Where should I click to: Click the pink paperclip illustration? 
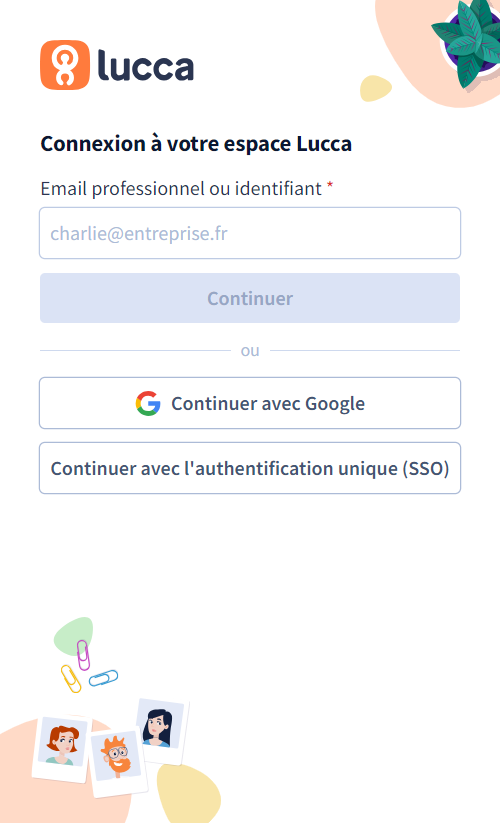coord(83,655)
